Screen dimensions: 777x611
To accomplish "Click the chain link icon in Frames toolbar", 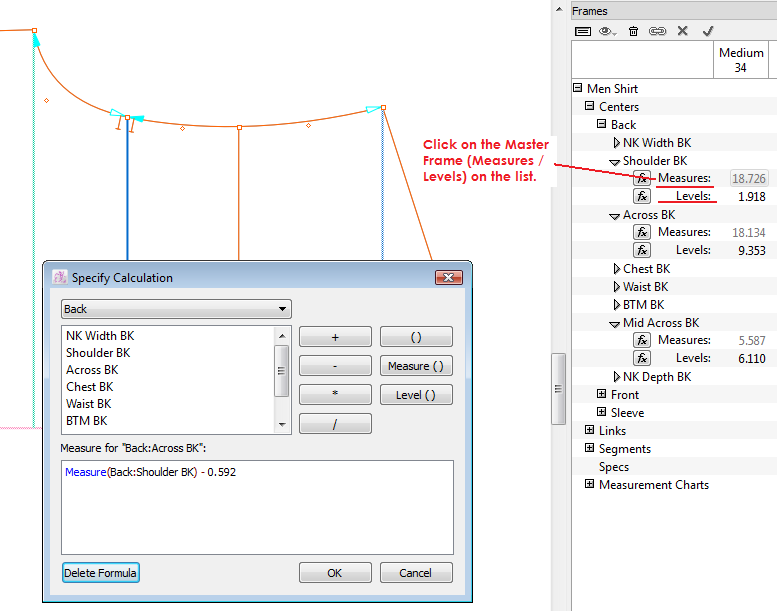I will (657, 31).
